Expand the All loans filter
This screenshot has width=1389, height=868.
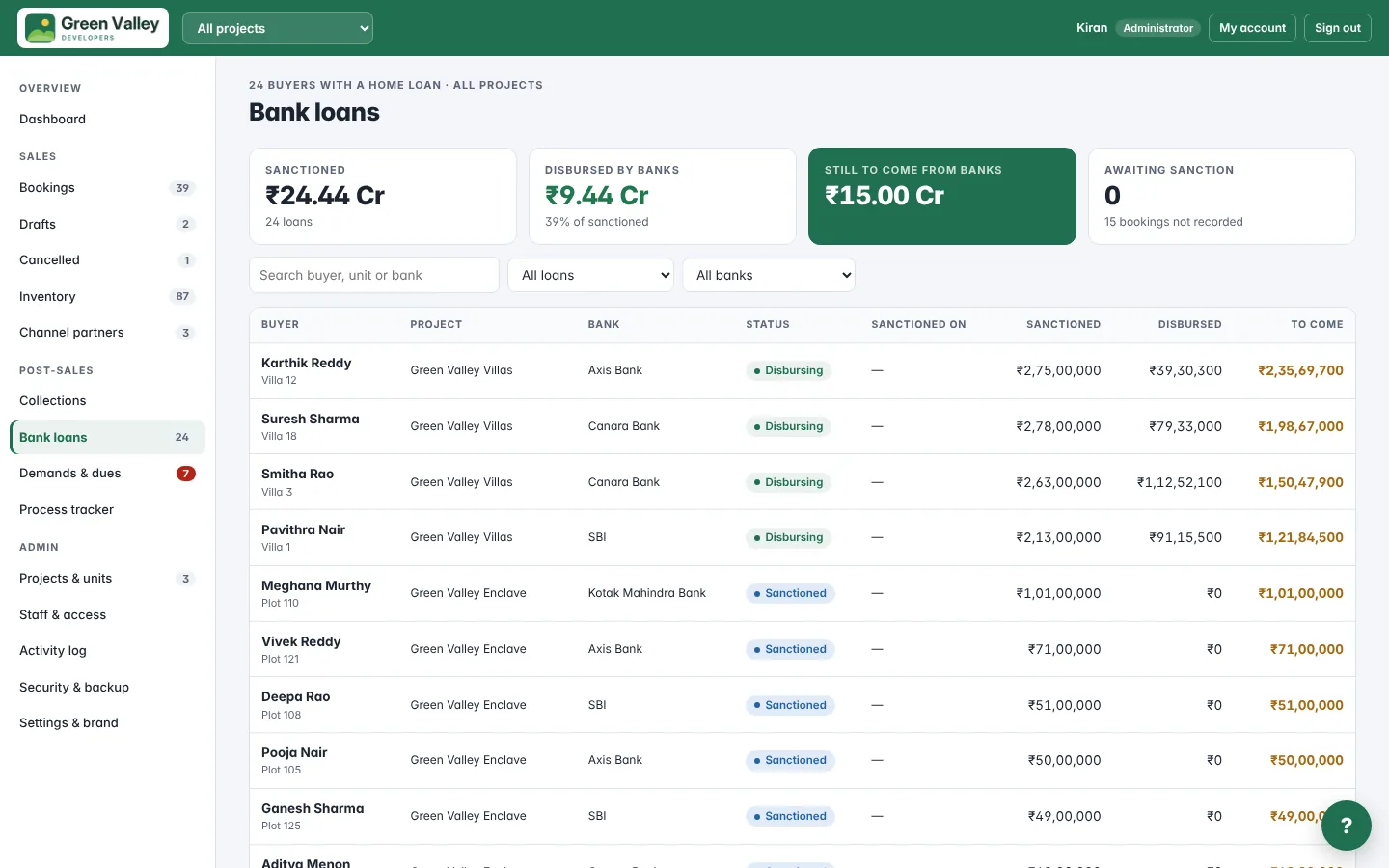[x=590, y=275]
